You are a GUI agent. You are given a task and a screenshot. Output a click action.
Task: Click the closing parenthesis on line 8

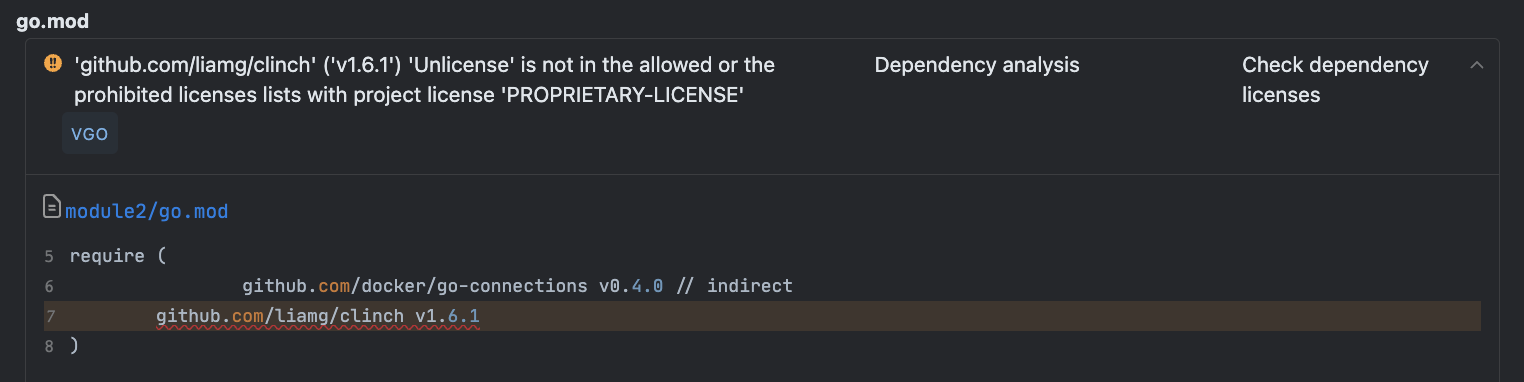coord(75,346)
